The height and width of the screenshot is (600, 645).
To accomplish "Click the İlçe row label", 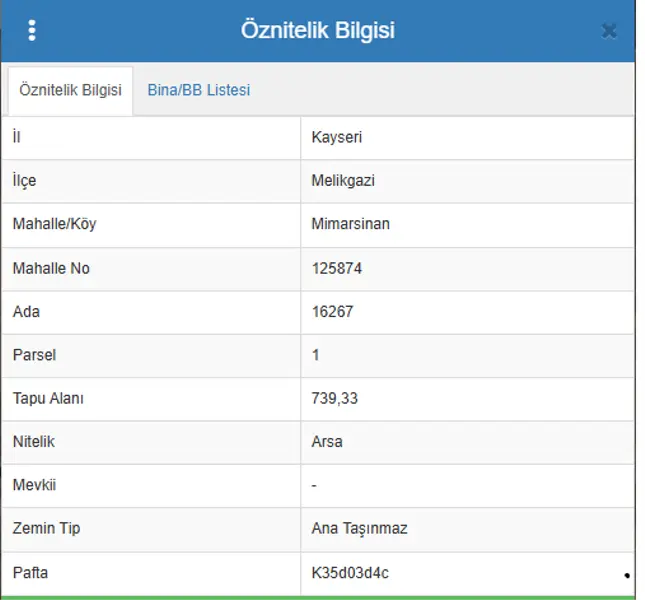I will (24, 181).
